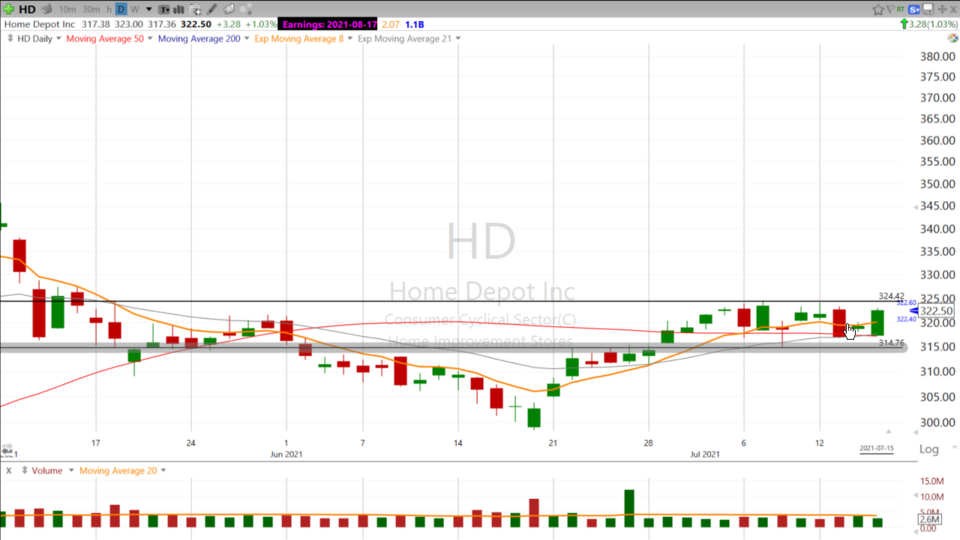Open the Exp Moving Average 8 dropdown arrow

(350, 39)
